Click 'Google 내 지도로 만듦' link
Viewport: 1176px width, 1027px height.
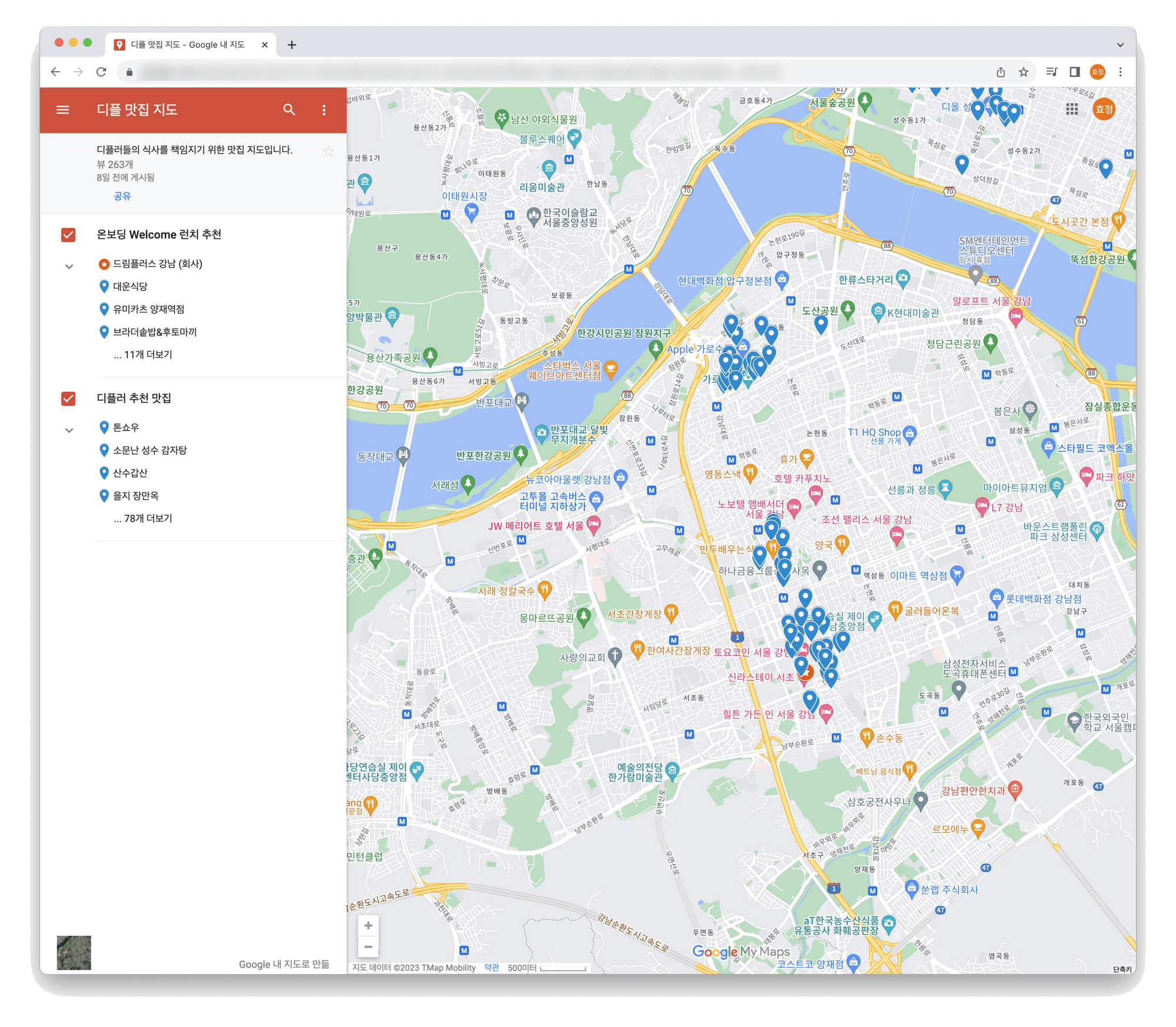(284, 963)
